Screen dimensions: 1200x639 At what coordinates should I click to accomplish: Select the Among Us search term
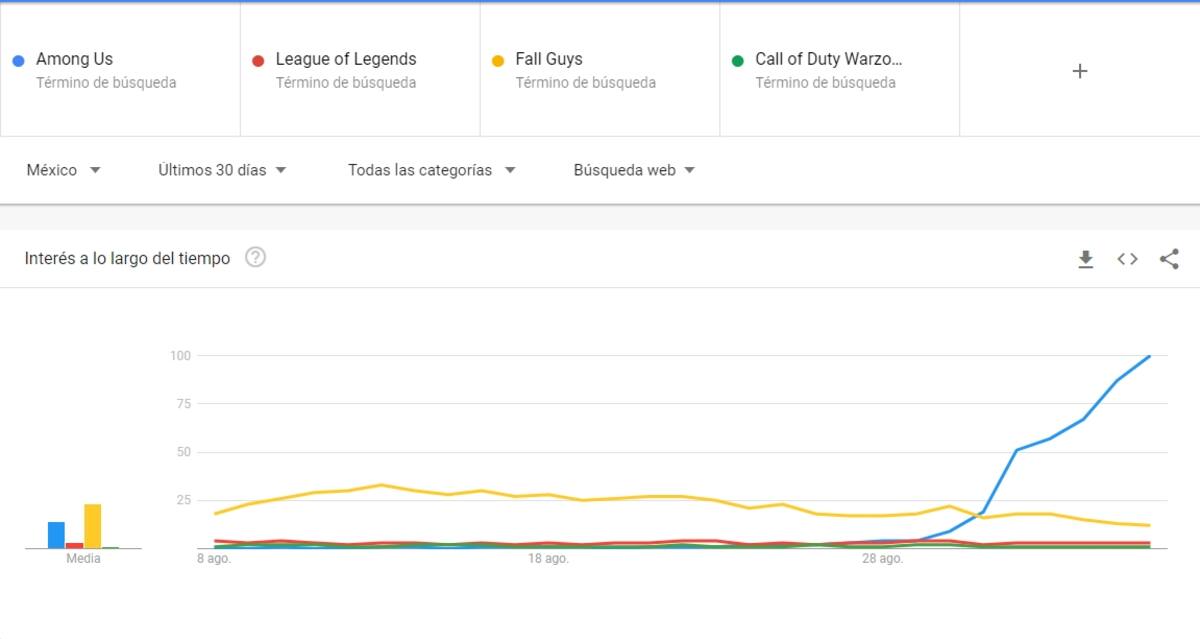(x=120, y=70)
